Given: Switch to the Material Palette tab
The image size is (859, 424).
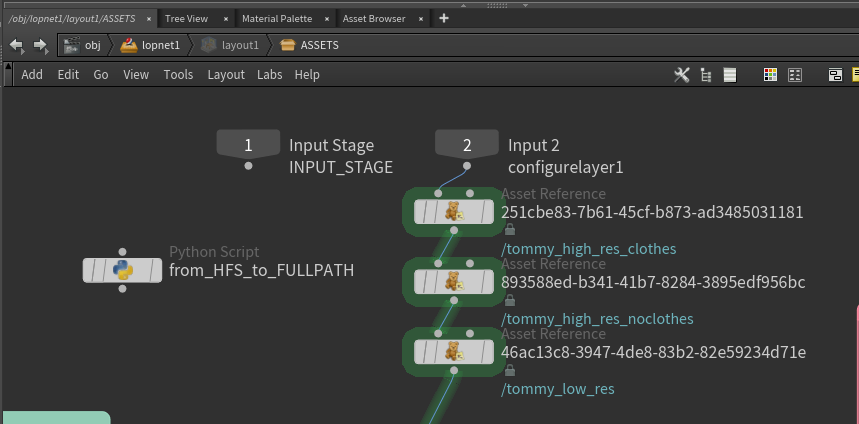Looking at the screenshot, I should coord(277,19).
